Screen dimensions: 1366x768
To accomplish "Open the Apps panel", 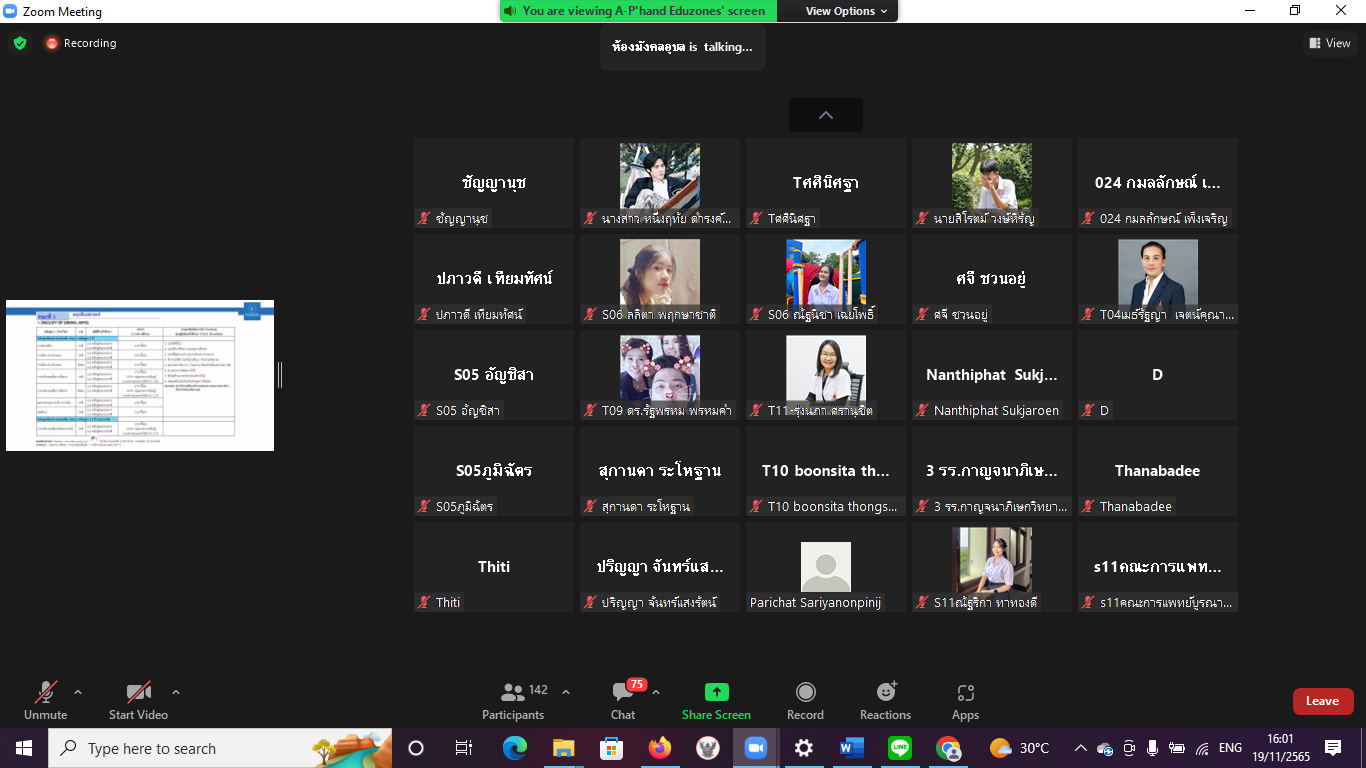I will (x=965, y=699).
